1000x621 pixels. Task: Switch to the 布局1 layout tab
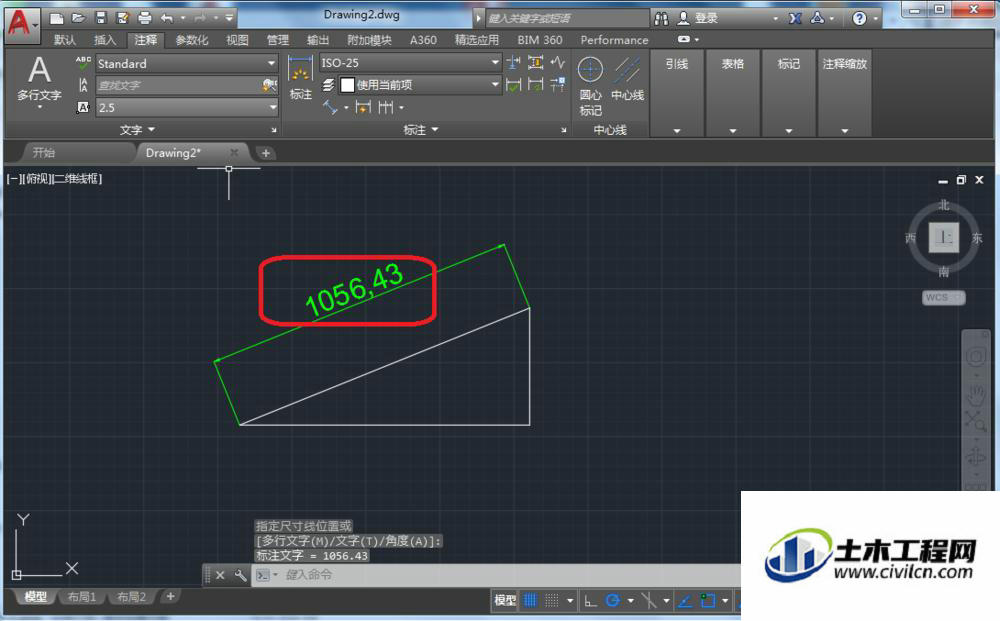click(x=82, y=597)
